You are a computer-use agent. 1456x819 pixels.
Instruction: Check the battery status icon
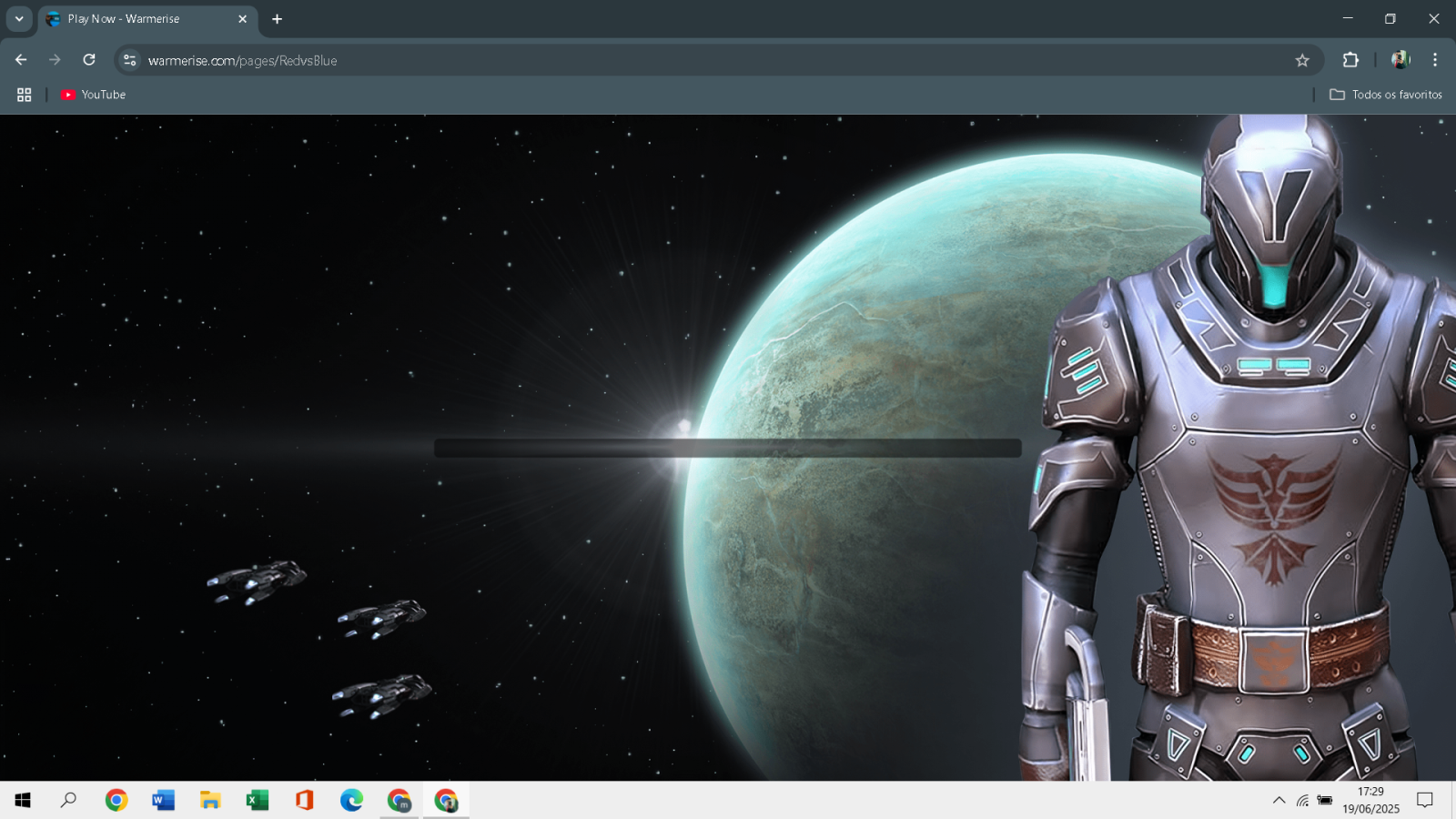click(1325, 800)
